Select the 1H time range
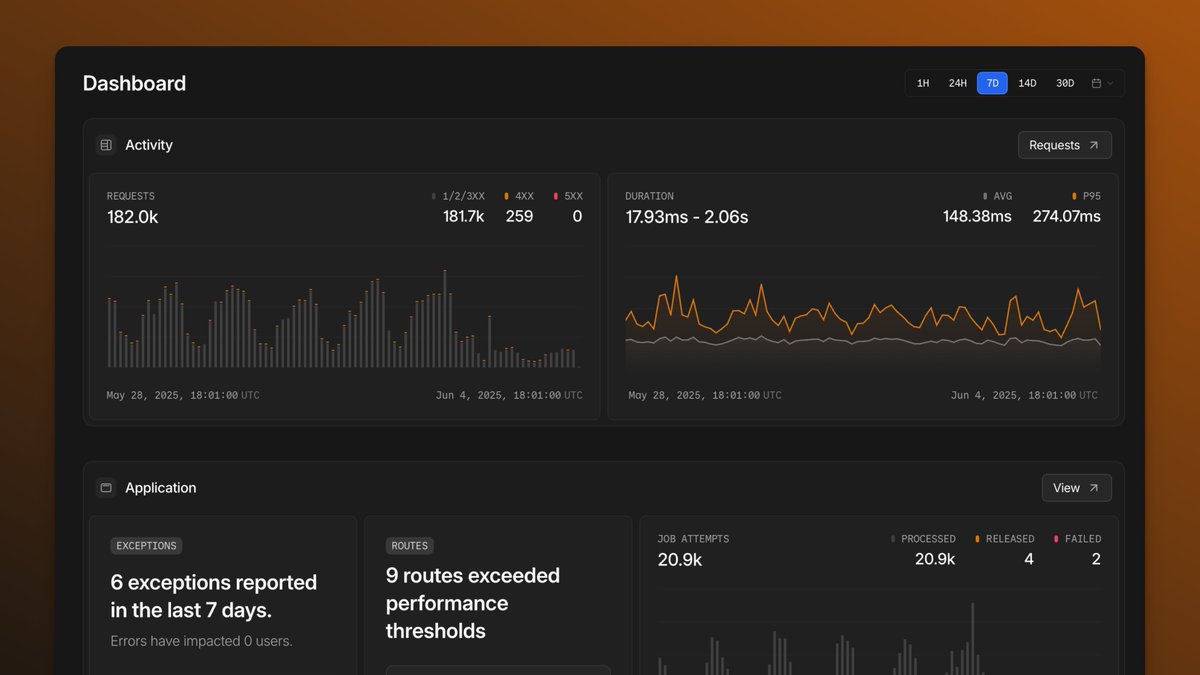This screenshot has height=675, width=1200. 923,83
